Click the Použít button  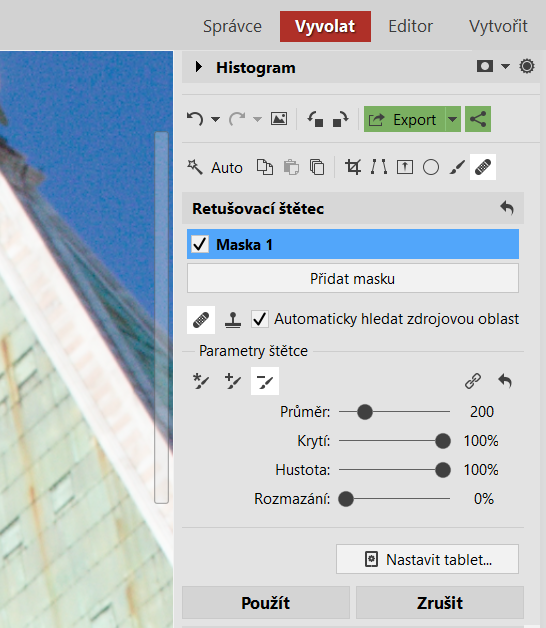tap(266, 603)
